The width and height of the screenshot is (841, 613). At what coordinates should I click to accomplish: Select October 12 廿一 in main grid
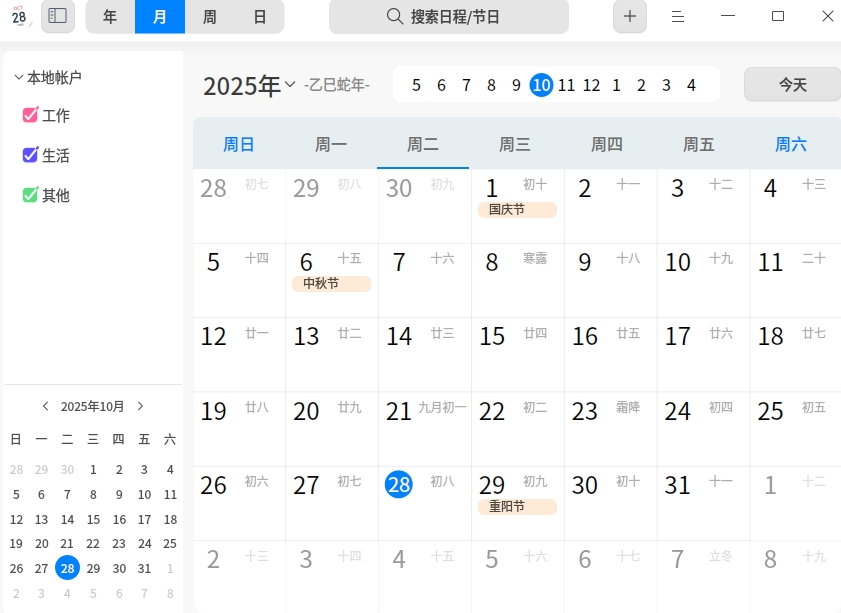tap(239, 354)
